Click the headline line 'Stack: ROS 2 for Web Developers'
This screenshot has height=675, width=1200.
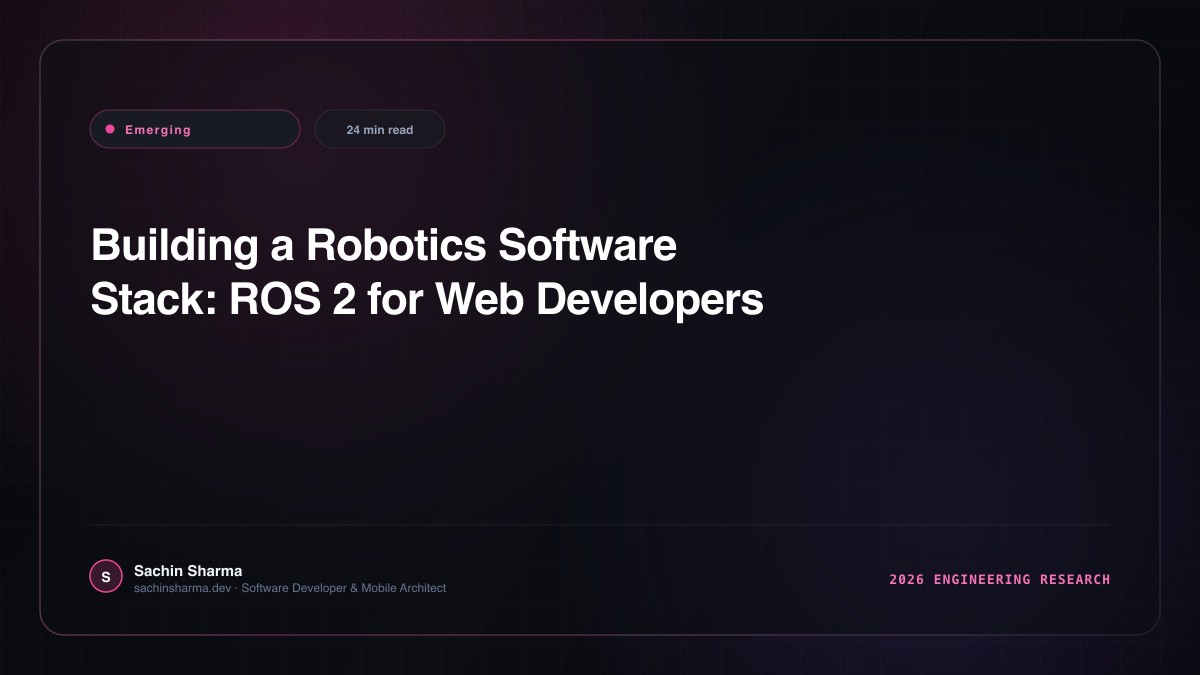tap(427, 299)
